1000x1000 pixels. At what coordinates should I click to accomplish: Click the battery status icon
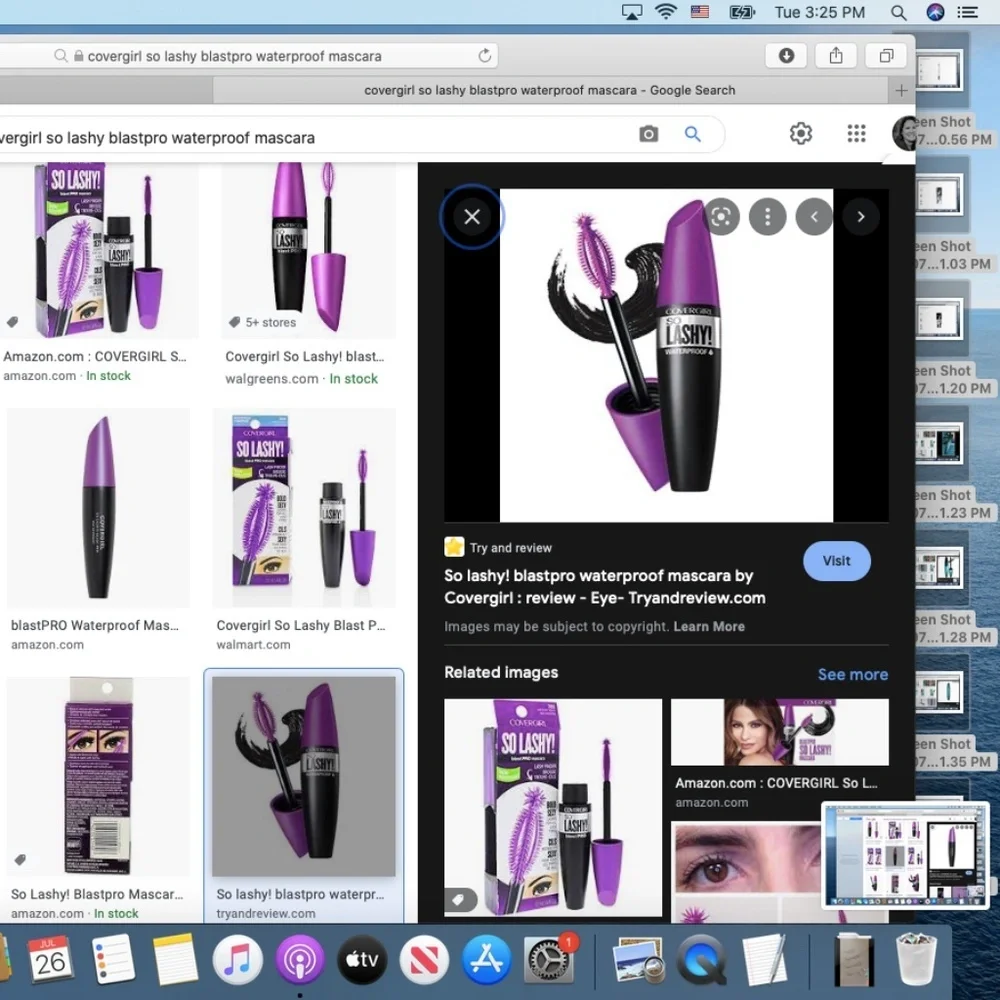click(x=742, y=12)
